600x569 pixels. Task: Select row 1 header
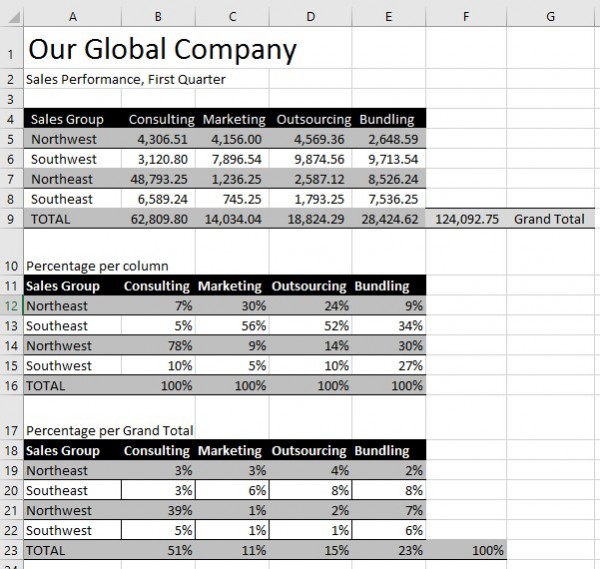pyautogui.click(x=11, y=48)
